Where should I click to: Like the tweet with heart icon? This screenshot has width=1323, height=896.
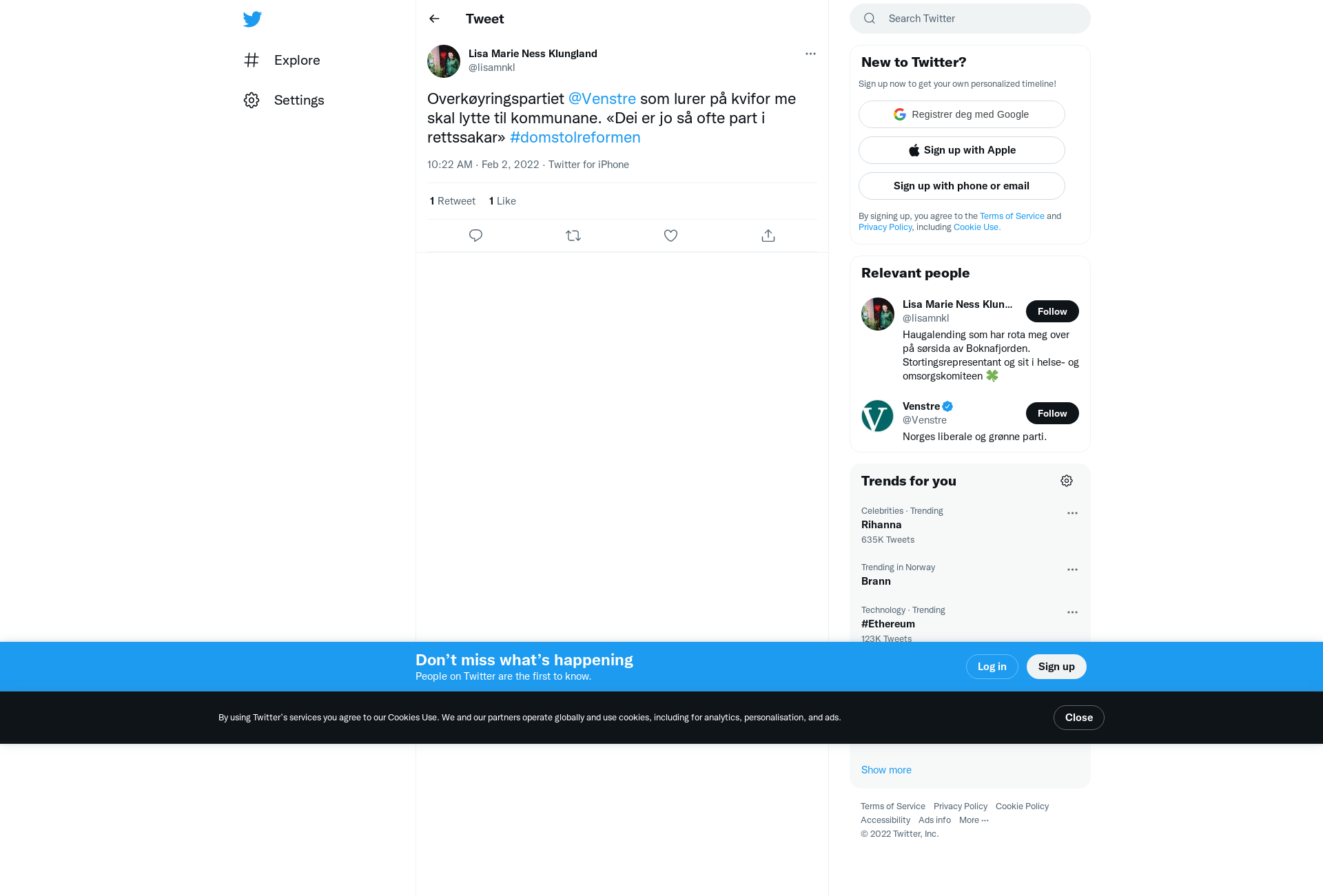pyautogui.click(x=670, y=236)
